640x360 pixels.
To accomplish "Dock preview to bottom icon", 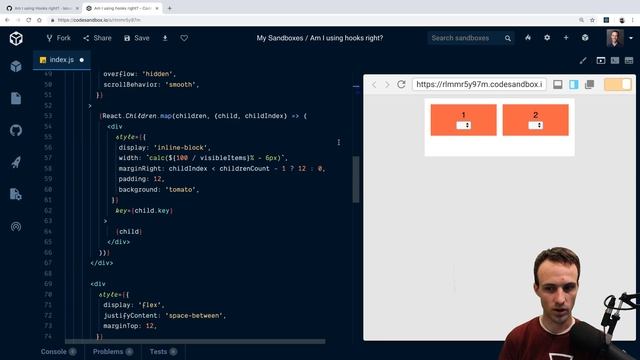I will coord(558,84).
